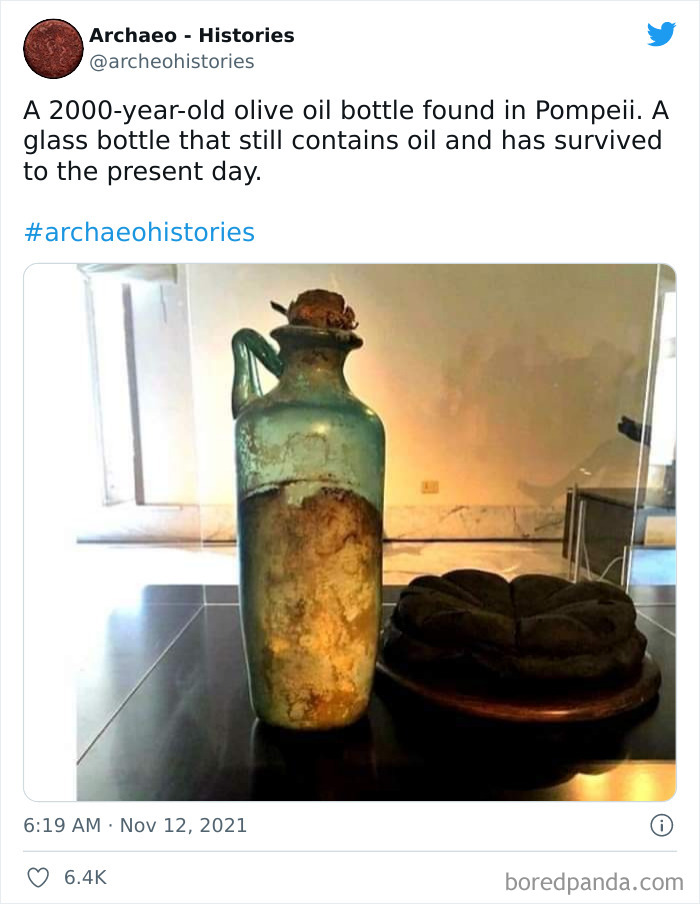Click the Nov 12, 2021 date text
Viewport: 700px width, 904px height.
point(185,825)
